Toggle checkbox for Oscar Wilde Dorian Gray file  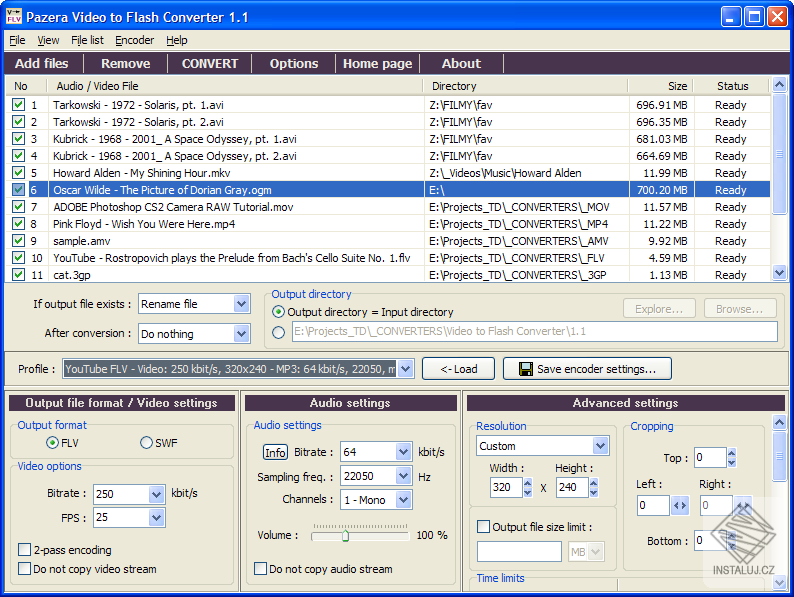point(19,190)
